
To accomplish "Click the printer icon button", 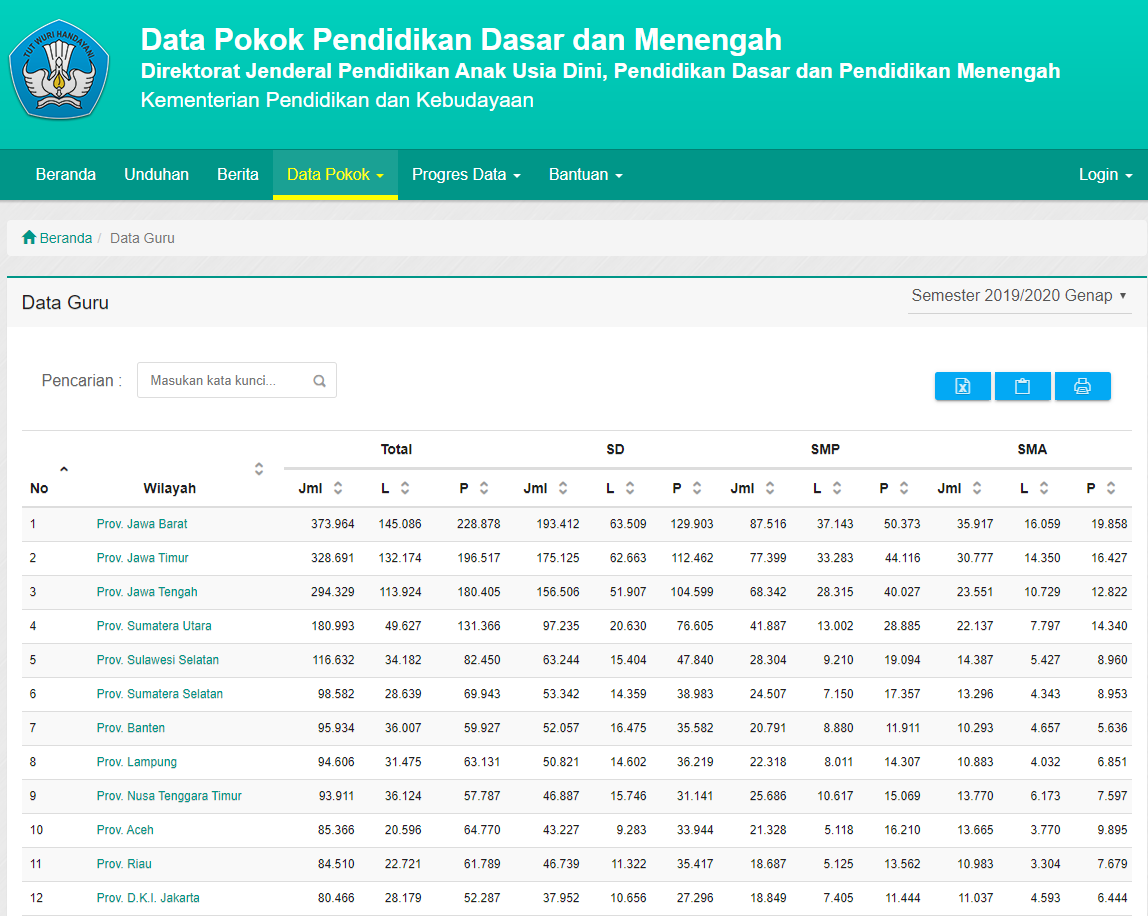I will coord(1082,386).
